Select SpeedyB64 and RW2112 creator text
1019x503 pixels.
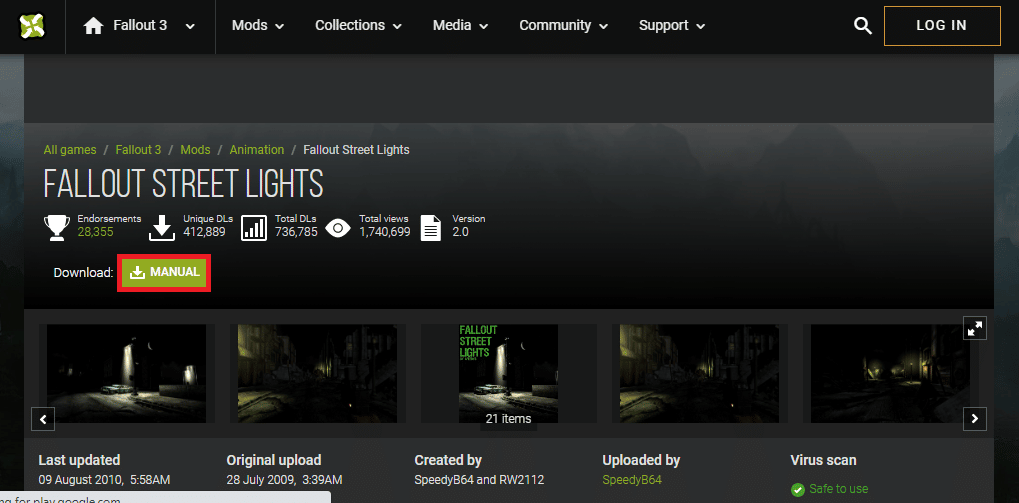point(480,480)
